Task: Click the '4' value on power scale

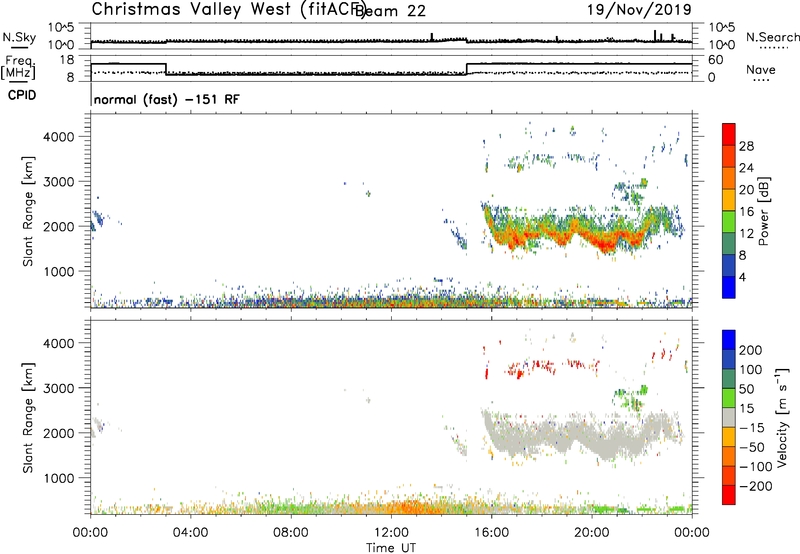Action: [x=742, y=277]
